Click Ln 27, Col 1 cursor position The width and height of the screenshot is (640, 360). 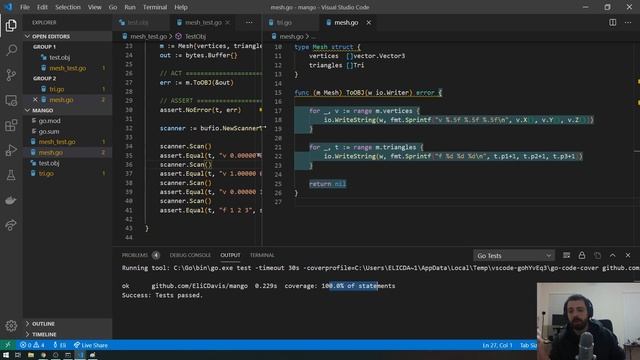point(497,345)
